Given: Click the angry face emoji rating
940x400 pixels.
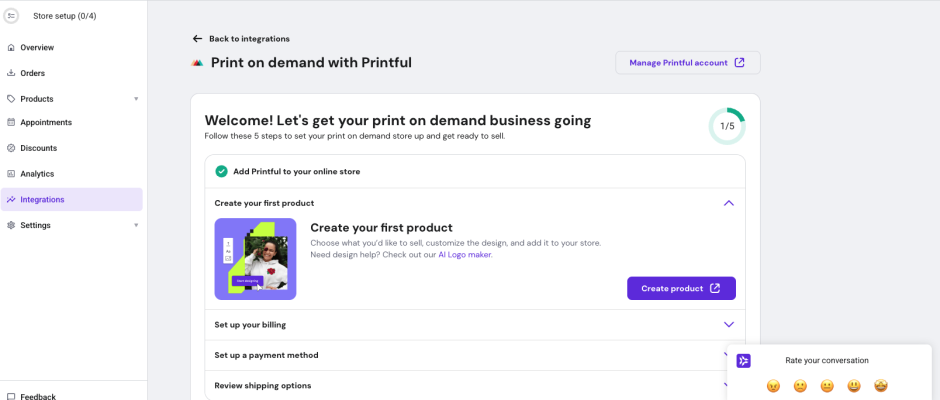Looking at the screenshot, I should tap(773, 386).
